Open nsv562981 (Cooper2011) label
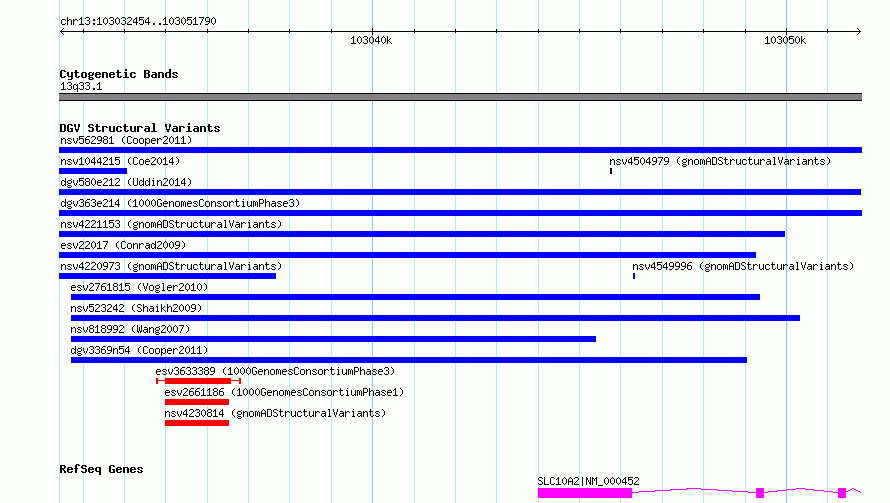Screen dimensions: 890x503 126,140
